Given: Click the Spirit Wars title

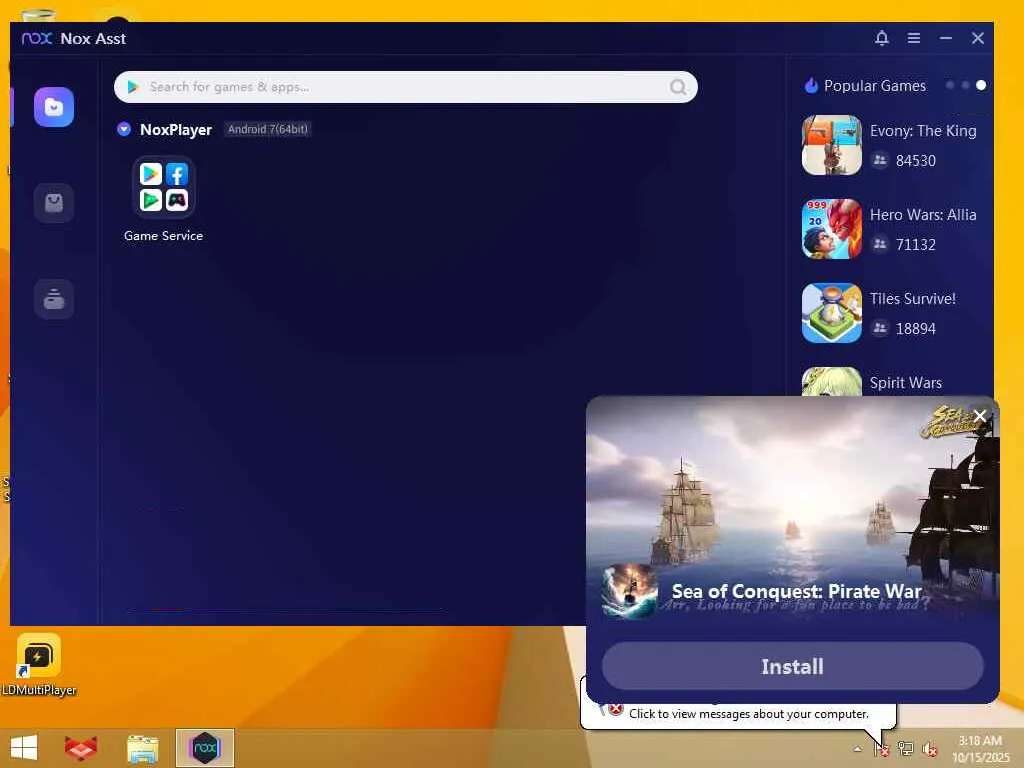Looking at the screenshot, I should (905, 383).
